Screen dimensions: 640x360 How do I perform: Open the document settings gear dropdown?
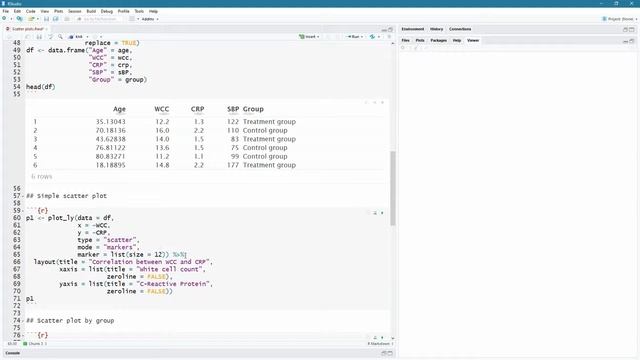click(97, 37)
